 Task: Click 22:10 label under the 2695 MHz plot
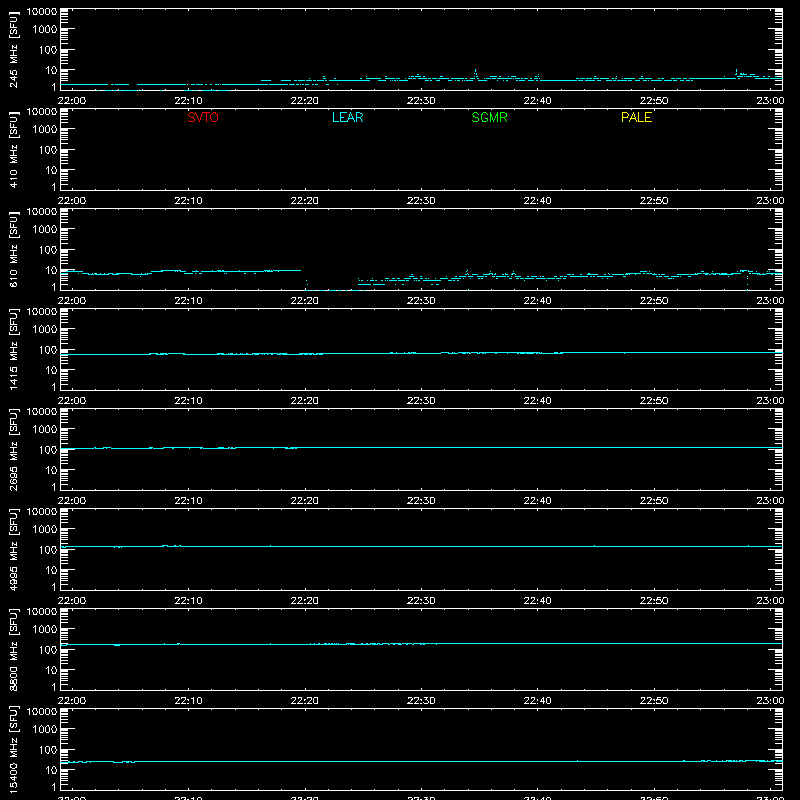(188, 501)
